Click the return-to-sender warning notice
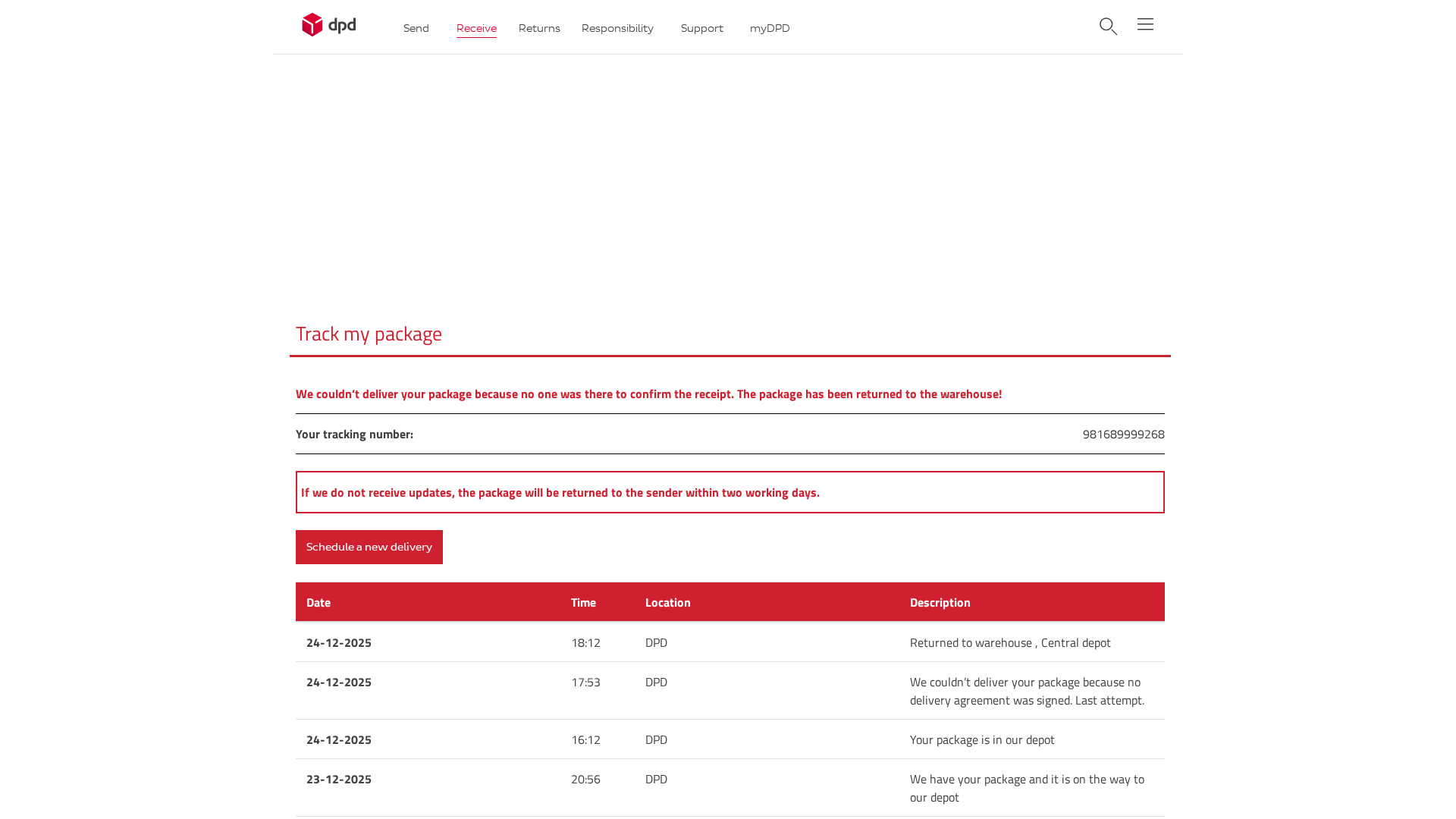Screen dimensions: 1456x819 click(730, 492)
